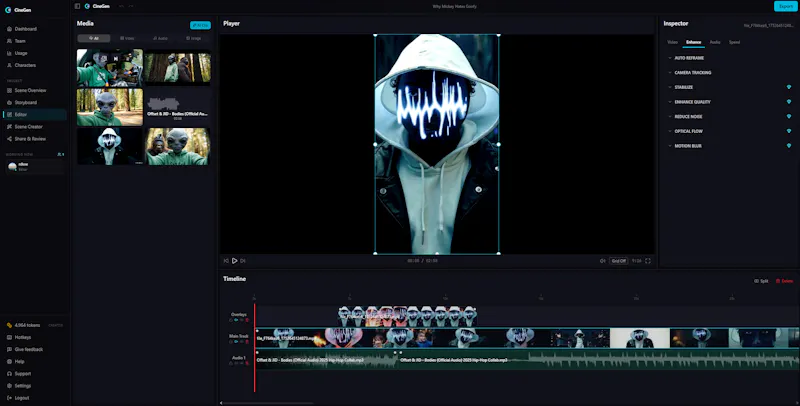The width and height of the screenshot is (800, 406).
Task: Switch to the Inspector Video tab
Action: pyautogui.click(x=672, y=42)
